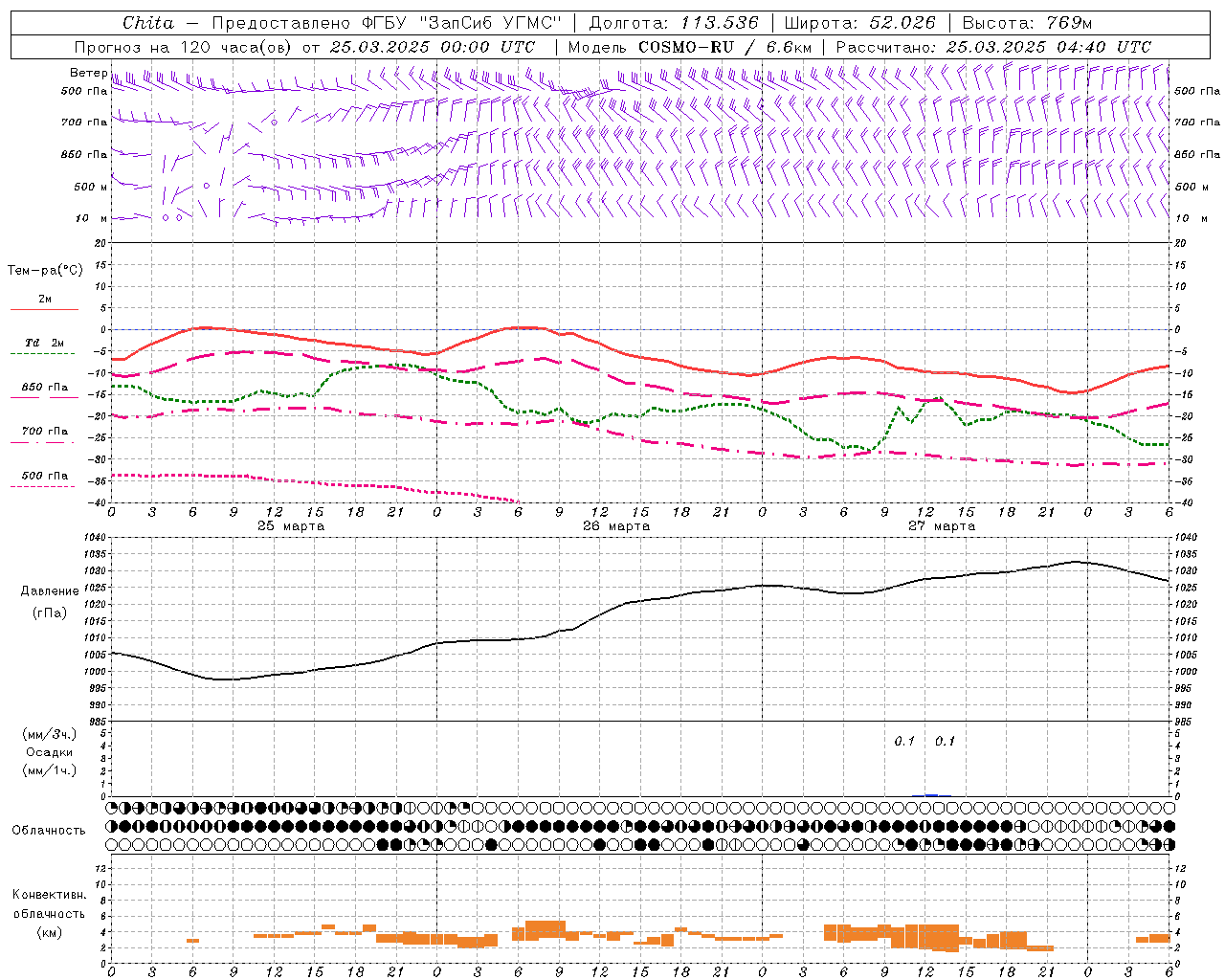
Task: Select the "(мм/1ч.)" precipitation unit label
Action: coord(49,770)
